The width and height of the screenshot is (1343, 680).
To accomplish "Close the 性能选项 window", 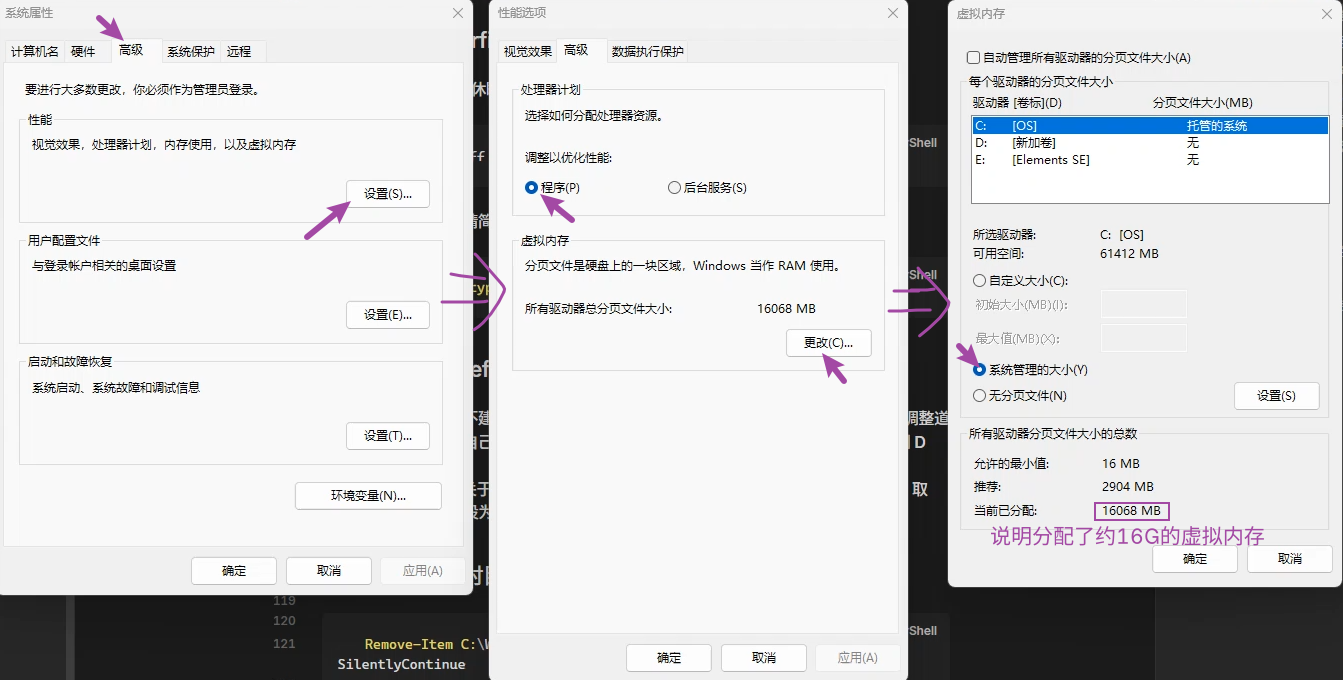I will point(893,13).
